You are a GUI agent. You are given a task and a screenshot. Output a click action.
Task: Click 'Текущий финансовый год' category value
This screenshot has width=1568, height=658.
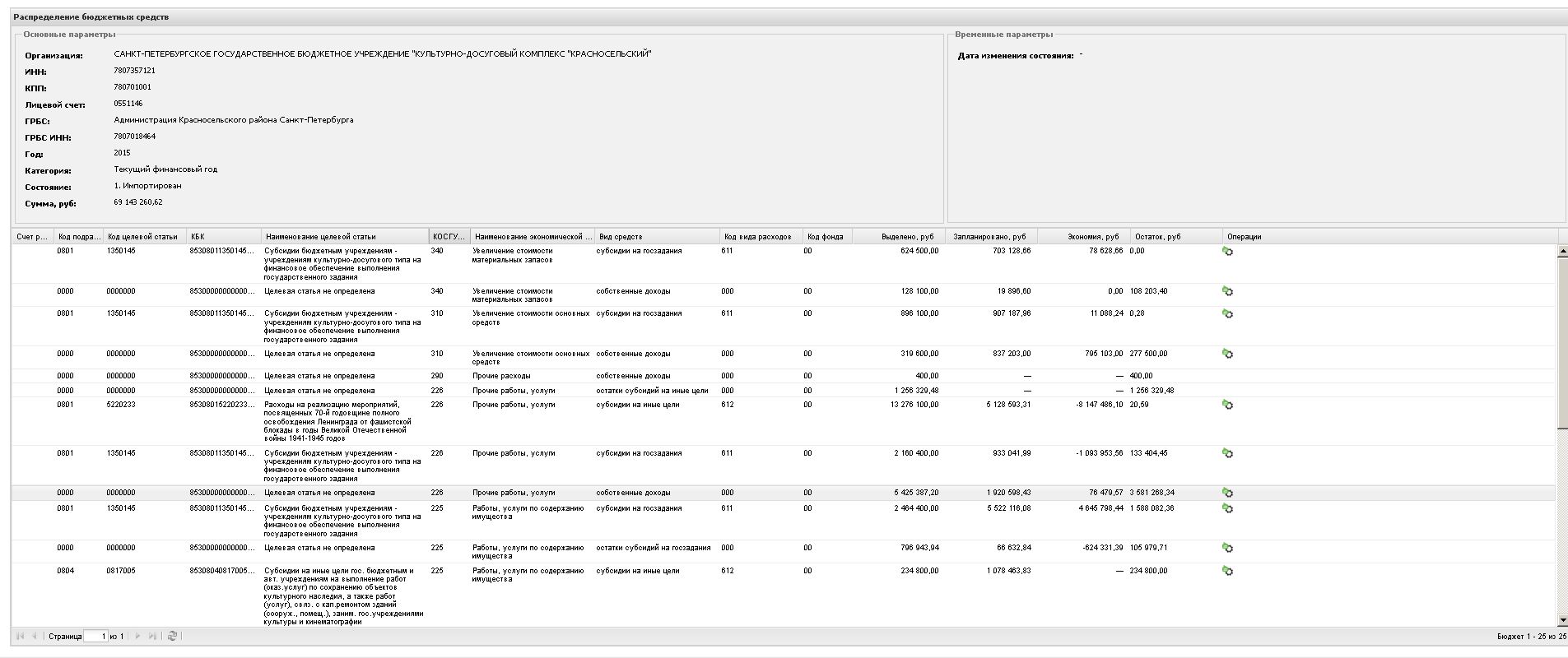[x=165, y=169]
